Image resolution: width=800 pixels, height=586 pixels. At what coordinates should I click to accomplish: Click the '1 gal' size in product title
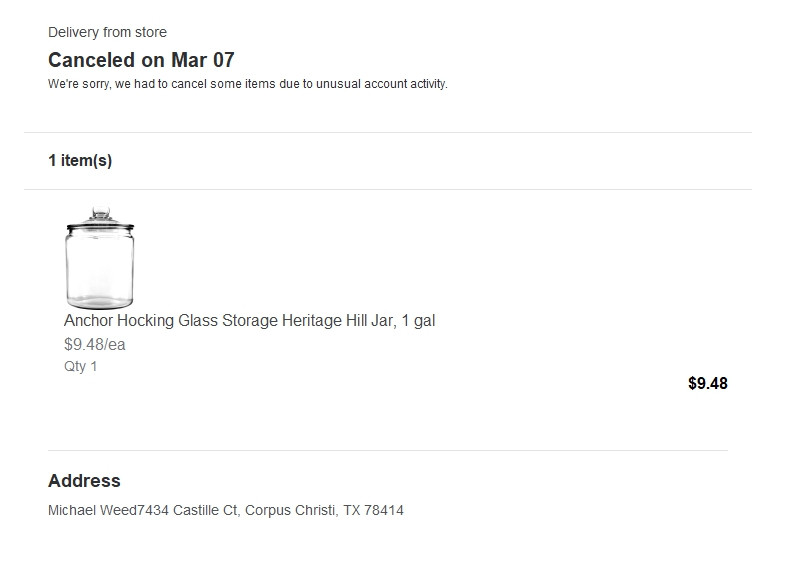(x=418, y=321)
